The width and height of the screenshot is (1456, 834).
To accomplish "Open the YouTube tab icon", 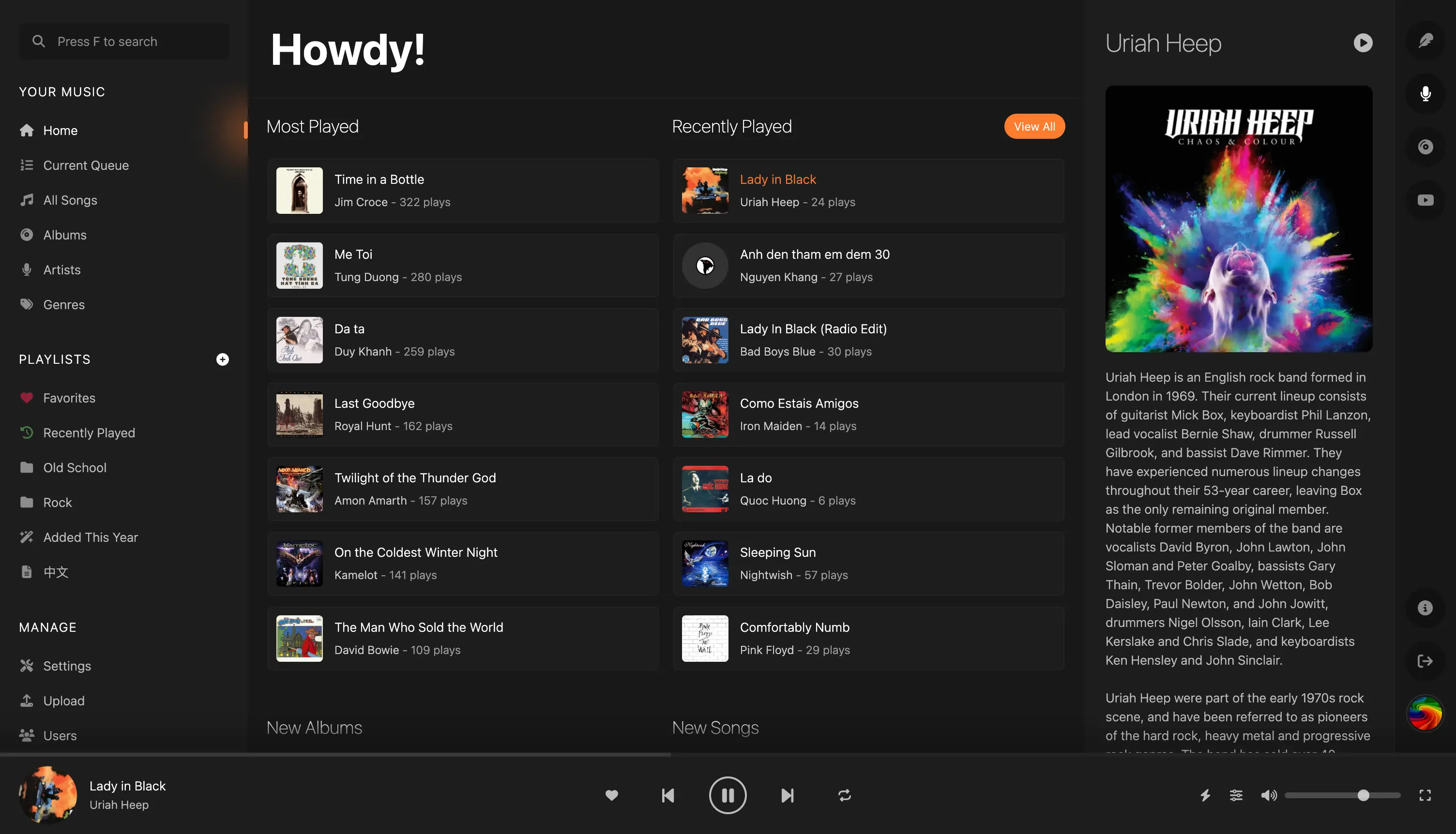I will pos(1425,200).
